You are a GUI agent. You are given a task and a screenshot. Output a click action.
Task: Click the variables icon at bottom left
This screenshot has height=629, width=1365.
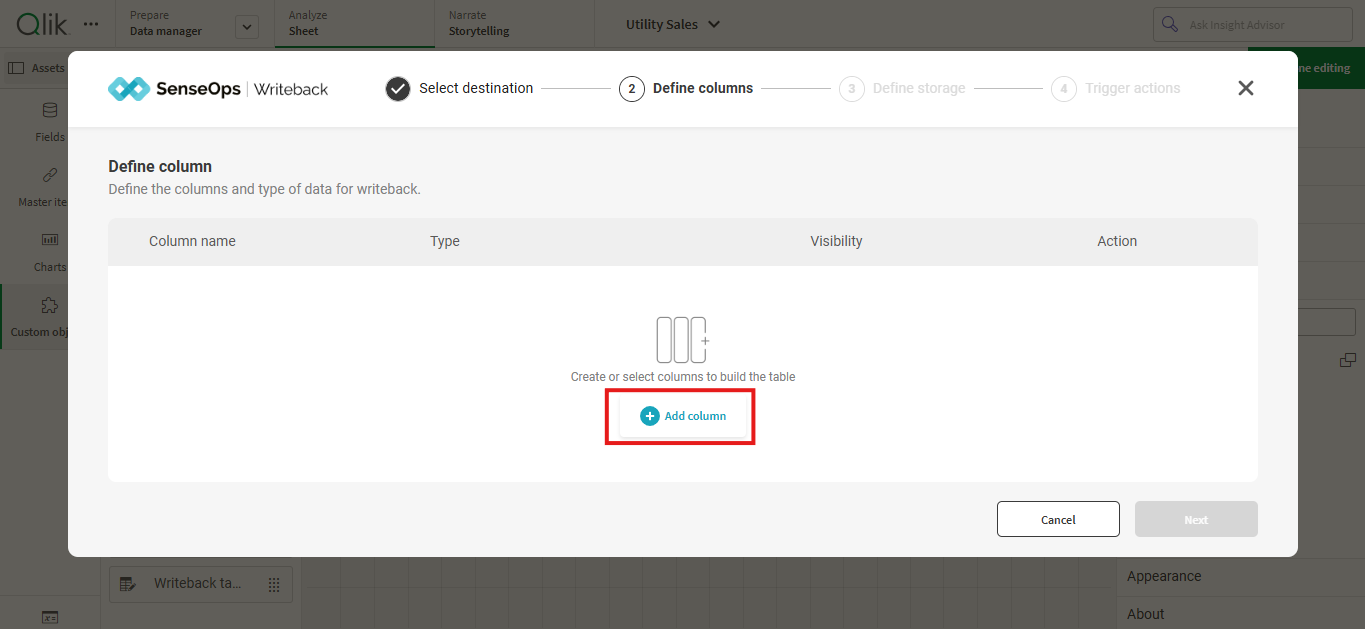click(x=50, y=617)
